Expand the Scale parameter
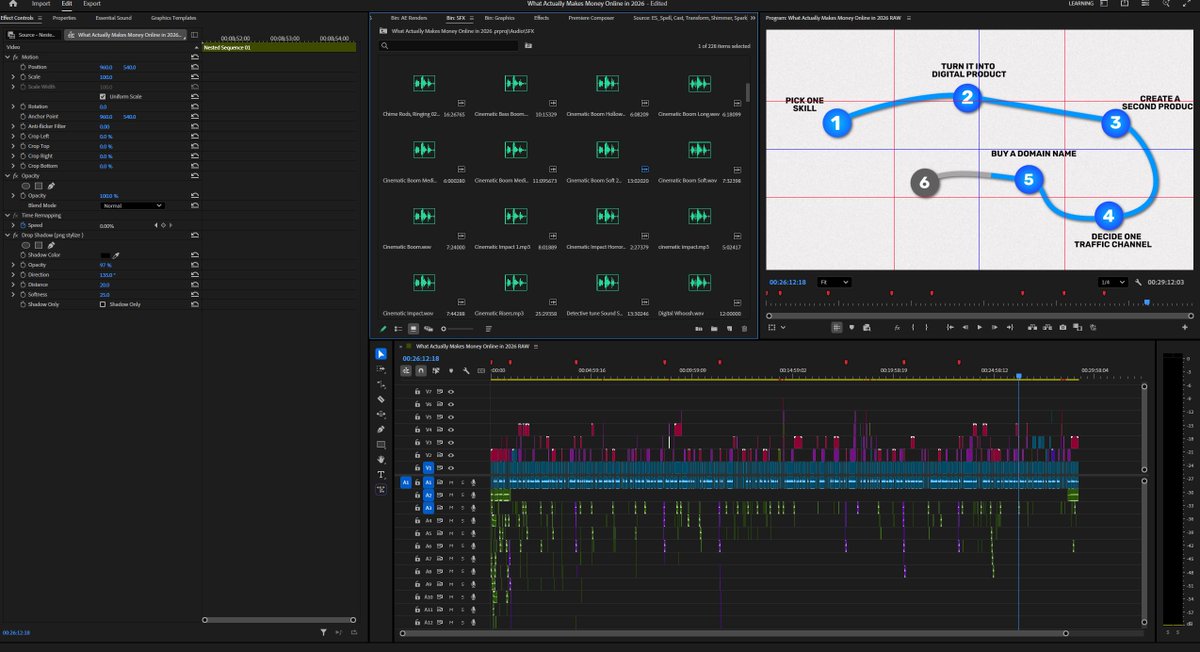This screenshot has height=652, width=1200. tap(13, 77)
